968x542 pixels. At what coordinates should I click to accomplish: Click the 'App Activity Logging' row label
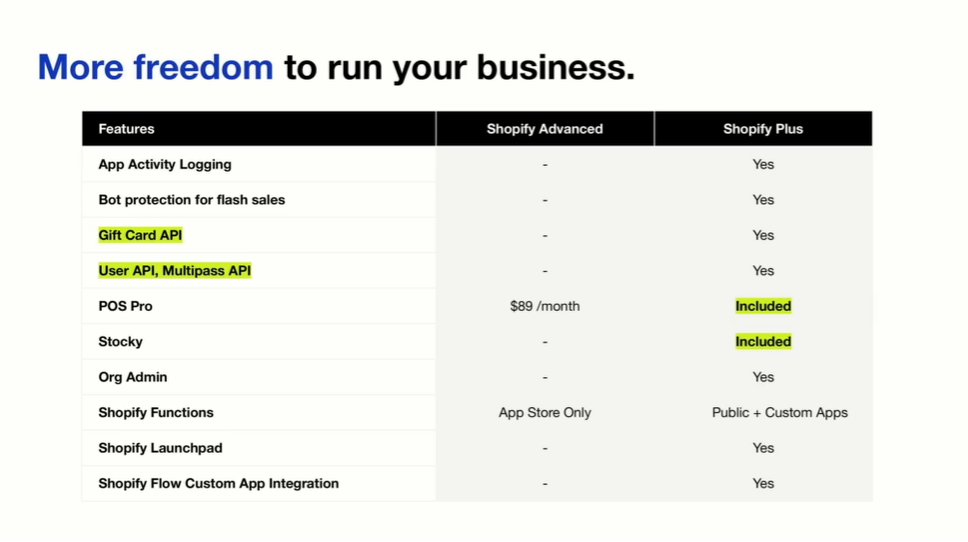coord(165,164)
